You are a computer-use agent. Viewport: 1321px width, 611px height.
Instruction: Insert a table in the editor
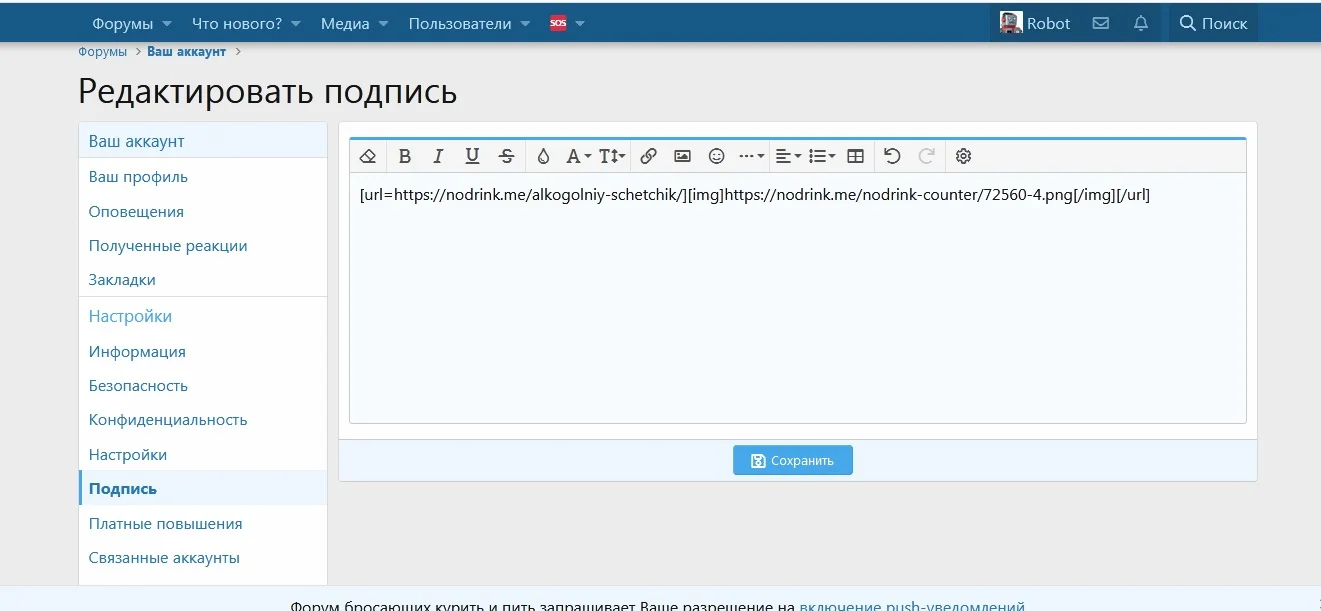[x=855, y=156]
